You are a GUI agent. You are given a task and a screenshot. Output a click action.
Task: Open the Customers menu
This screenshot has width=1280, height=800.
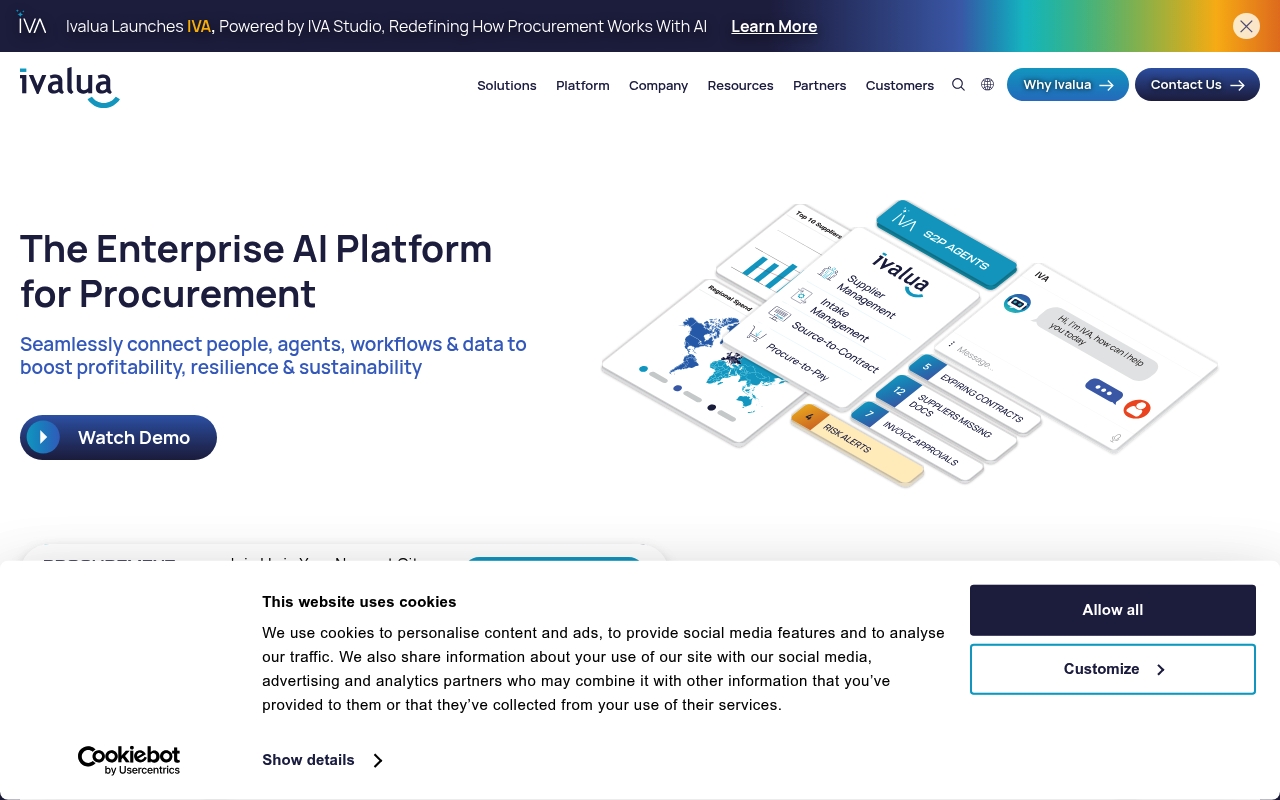pos(900,85)
